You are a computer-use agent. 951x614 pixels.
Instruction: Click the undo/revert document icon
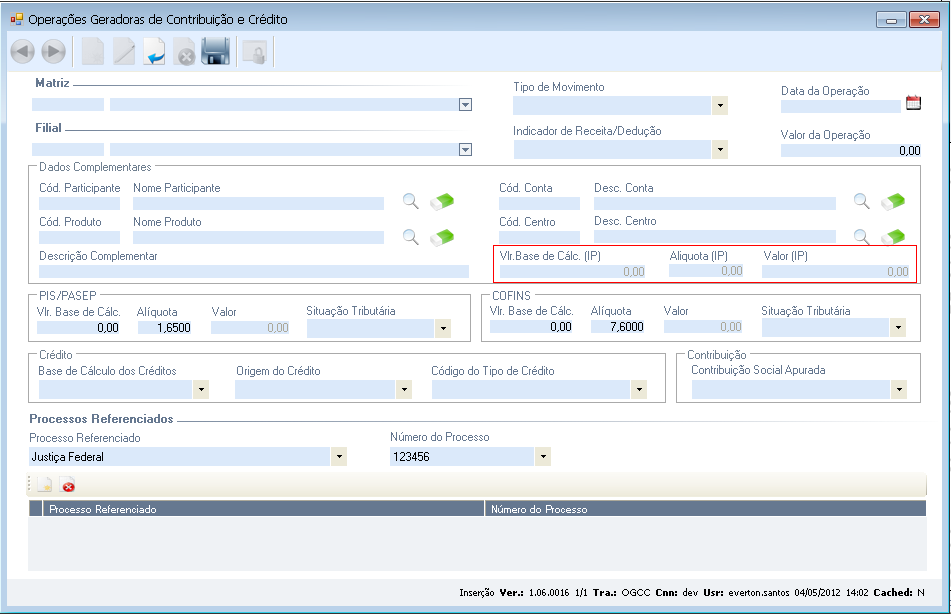[x=155, y=52]
